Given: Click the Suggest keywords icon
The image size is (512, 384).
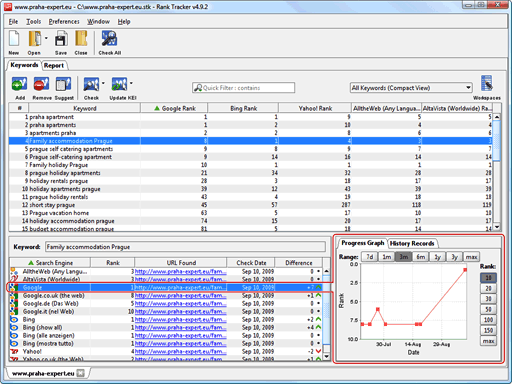Looking at the screenshot, I should 63,84.
